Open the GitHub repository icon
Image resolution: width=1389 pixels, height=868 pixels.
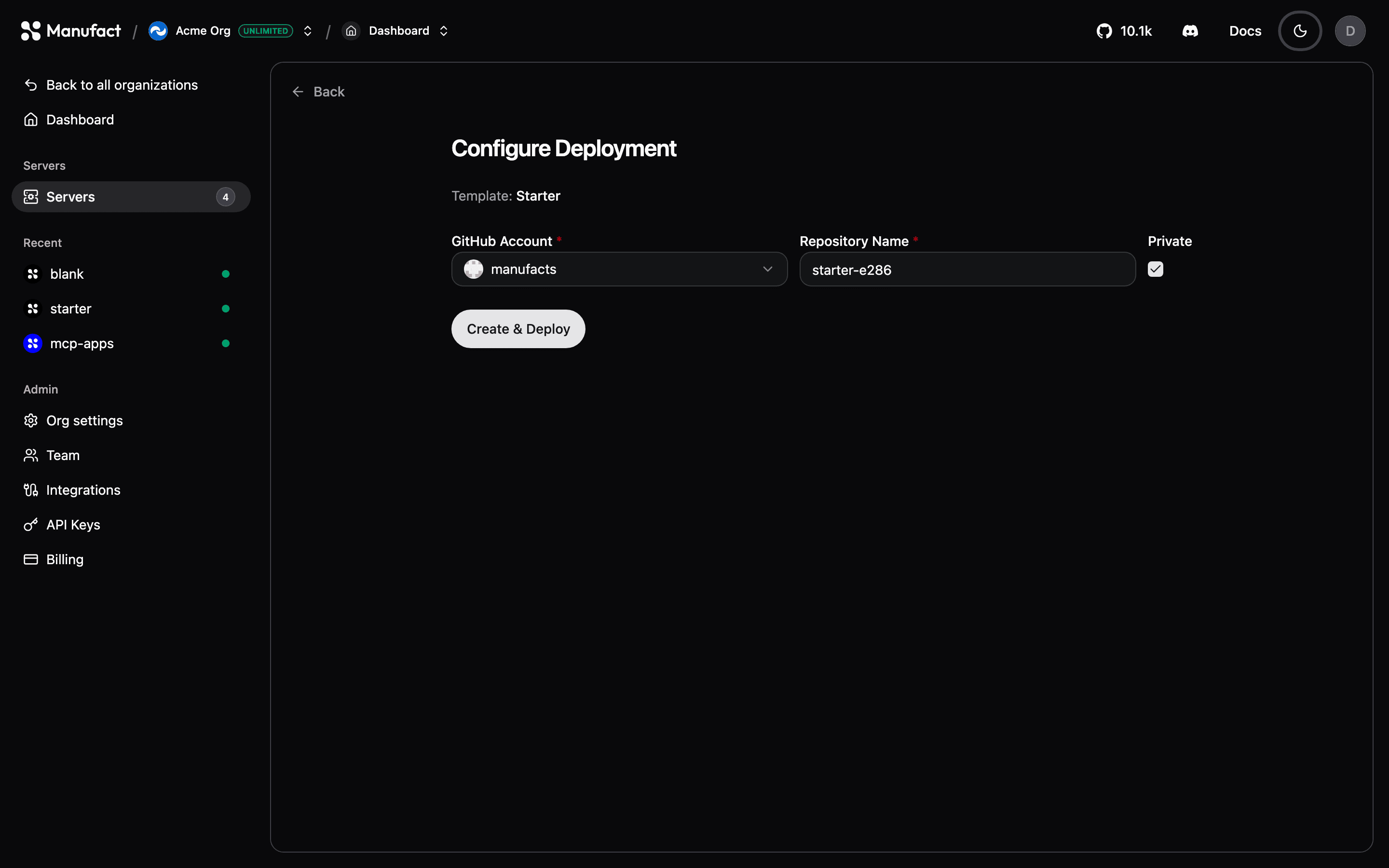tap(1104, 31)
